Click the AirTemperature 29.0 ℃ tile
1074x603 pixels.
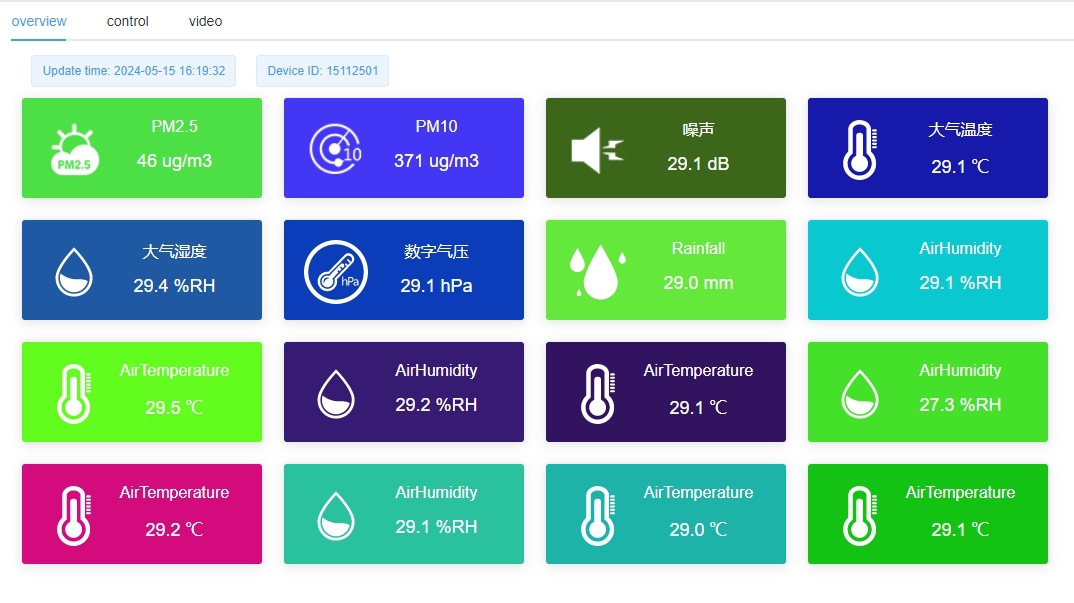[x=665, y=513]
